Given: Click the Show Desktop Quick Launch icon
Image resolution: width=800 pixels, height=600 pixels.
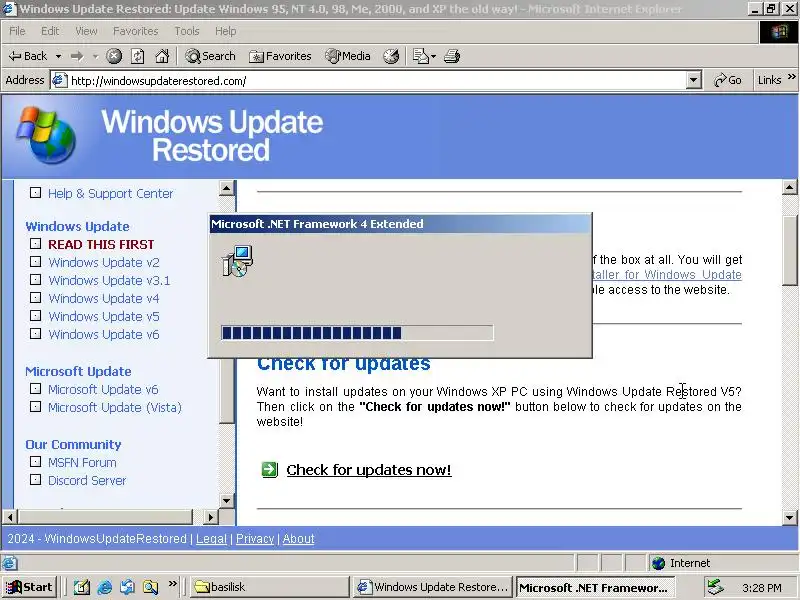Looking at the screenshot, I should click(81, 587).
